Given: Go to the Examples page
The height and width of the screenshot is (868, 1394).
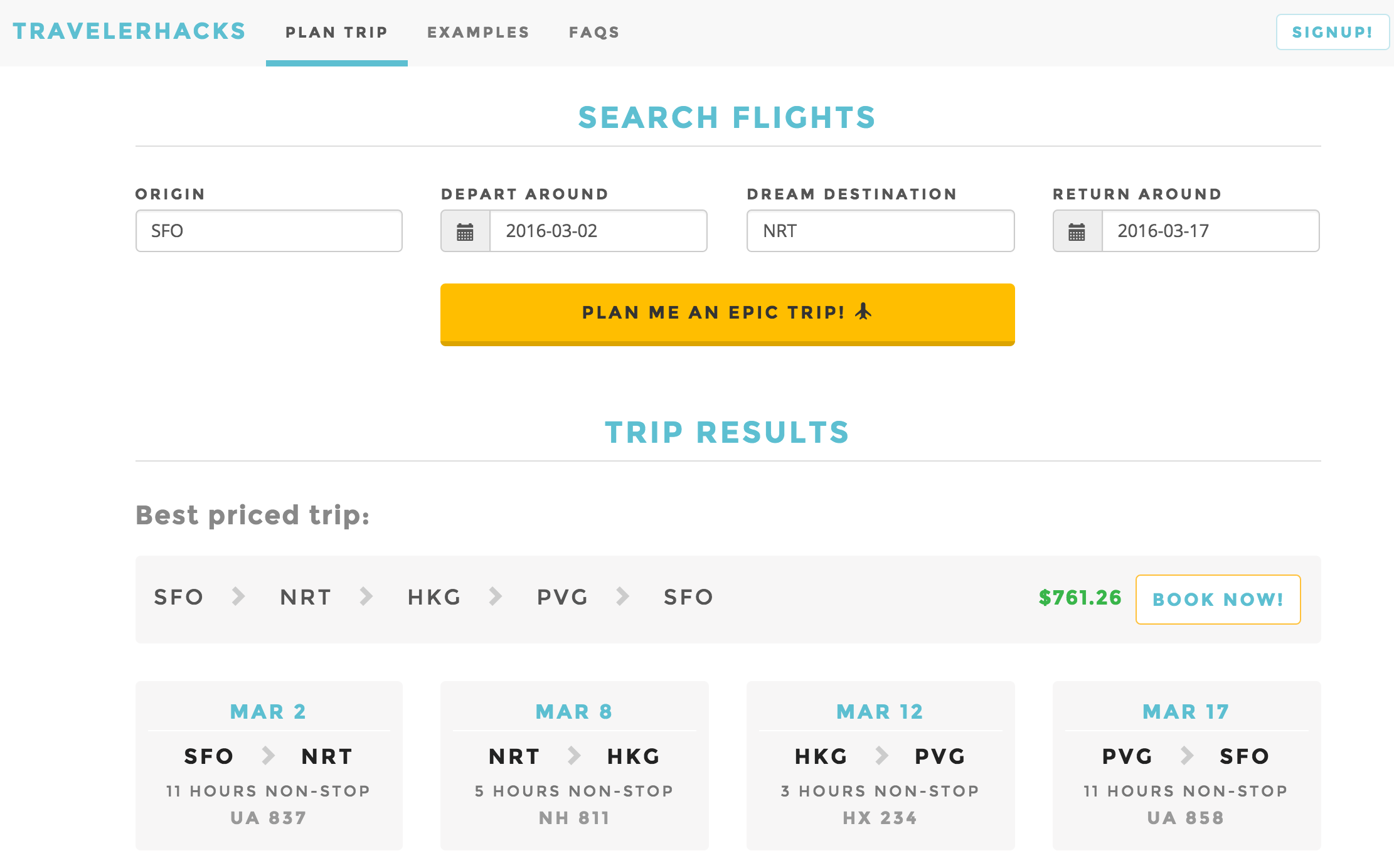Looking at the screenshot, I should coord(478,33).
